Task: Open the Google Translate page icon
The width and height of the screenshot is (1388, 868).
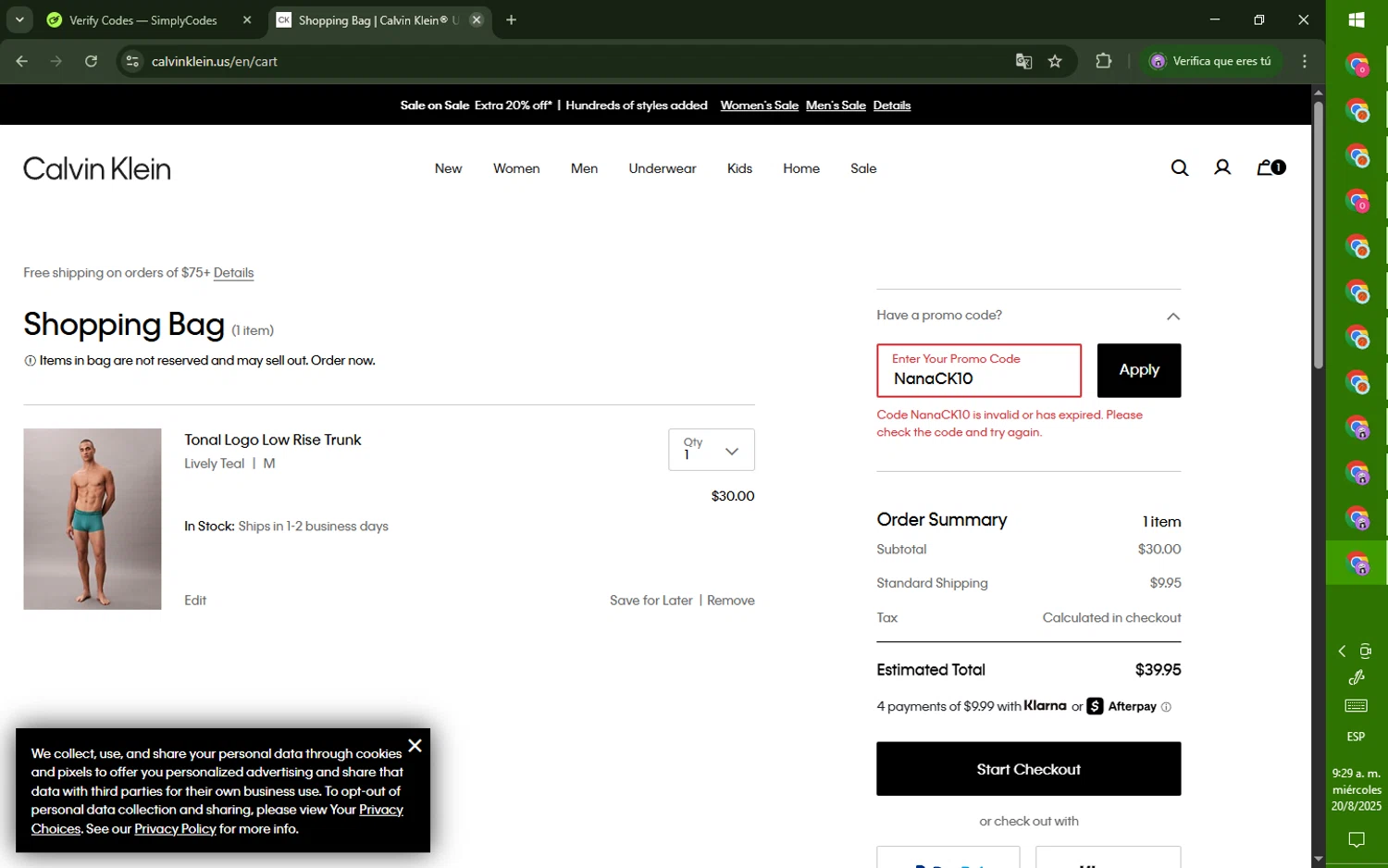Action: (x=1023, y=61)
